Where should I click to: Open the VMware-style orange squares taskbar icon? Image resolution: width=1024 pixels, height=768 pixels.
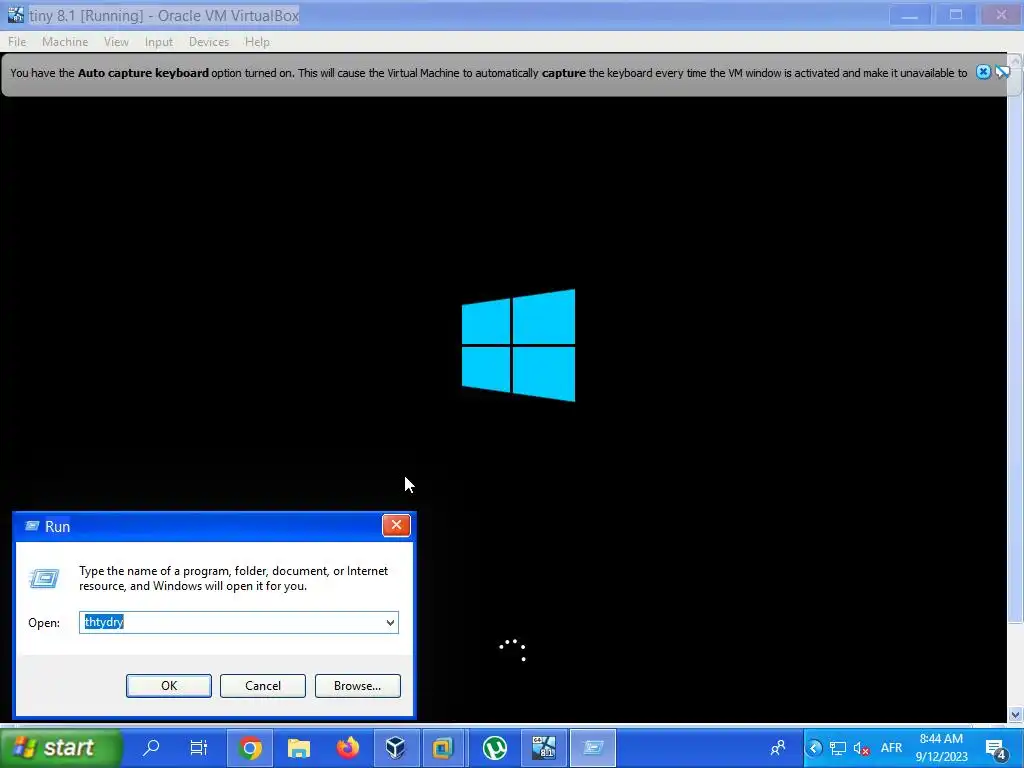pyautogui.click(x=443, y=747)
